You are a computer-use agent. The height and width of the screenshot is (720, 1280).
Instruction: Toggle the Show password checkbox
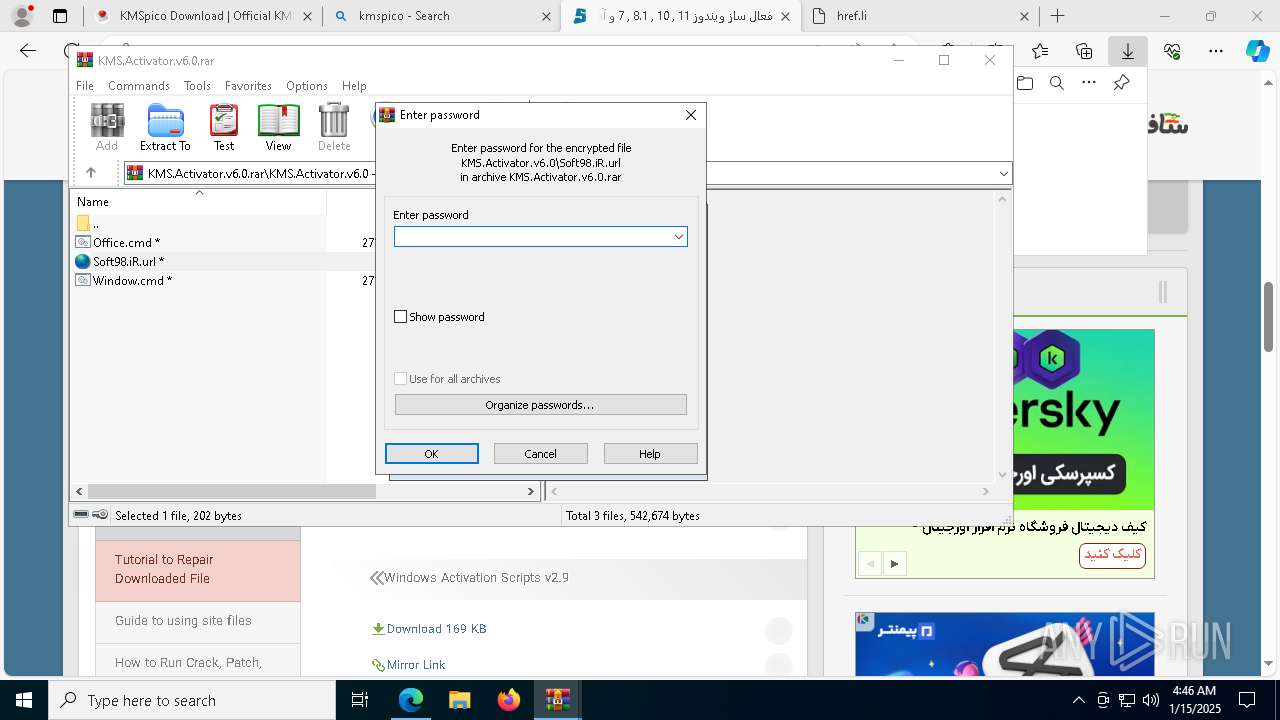click(401, 317)
